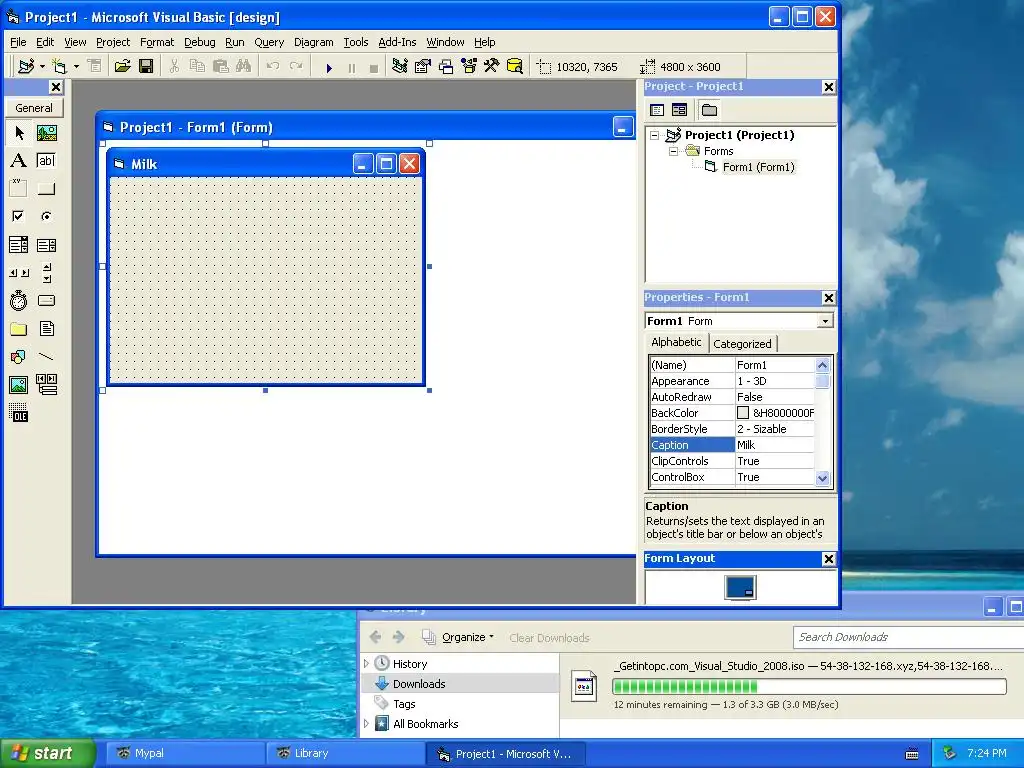Select the vertical scrollbar tool
Viewport: 1024px width, 768px height.
(x=46, y=272)
